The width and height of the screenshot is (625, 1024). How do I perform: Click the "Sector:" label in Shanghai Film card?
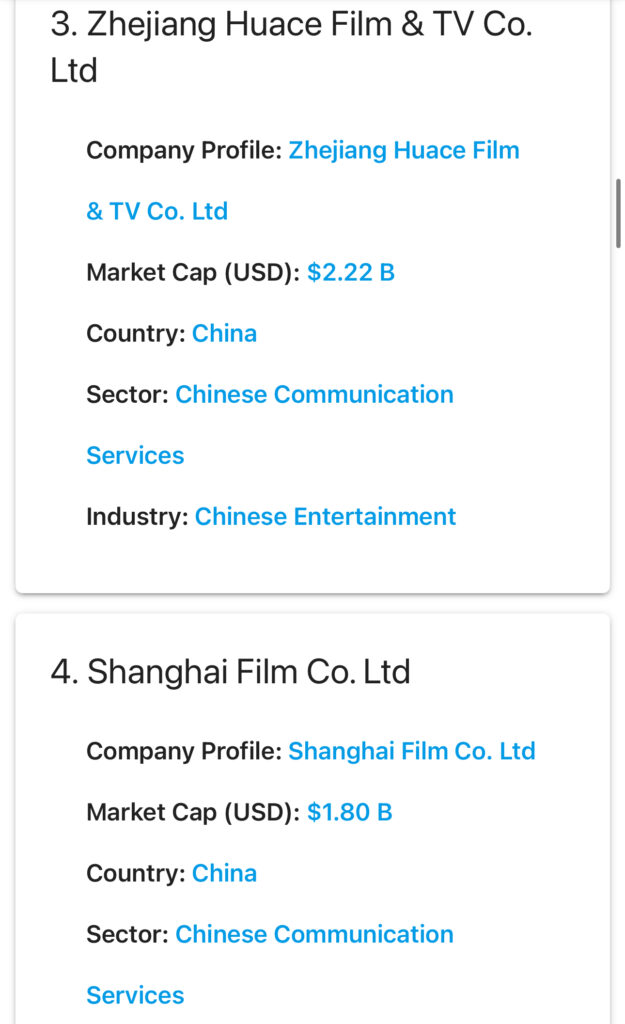[x=127, y=934]
